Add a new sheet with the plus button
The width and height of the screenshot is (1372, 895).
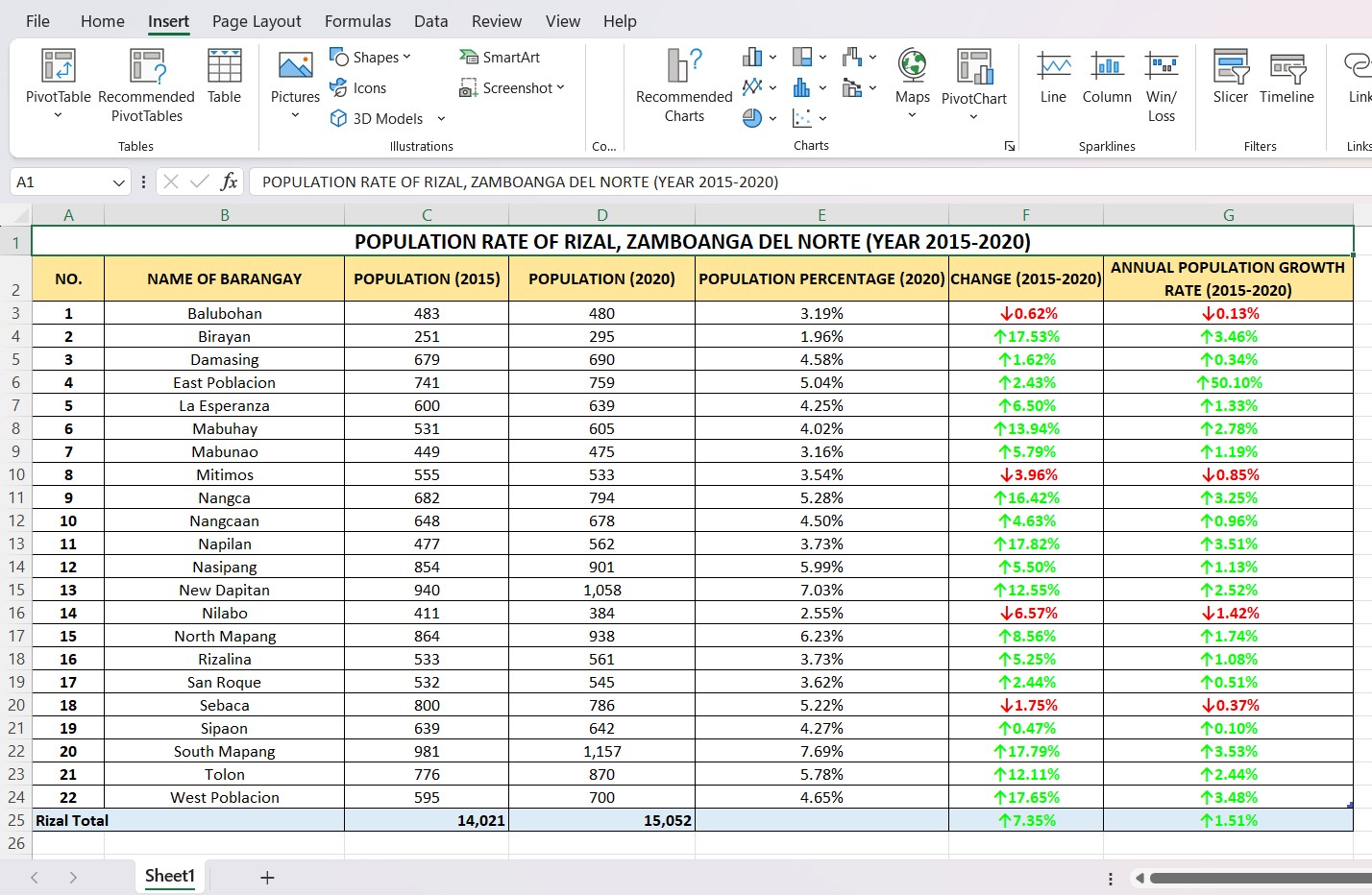coord(267,877)
